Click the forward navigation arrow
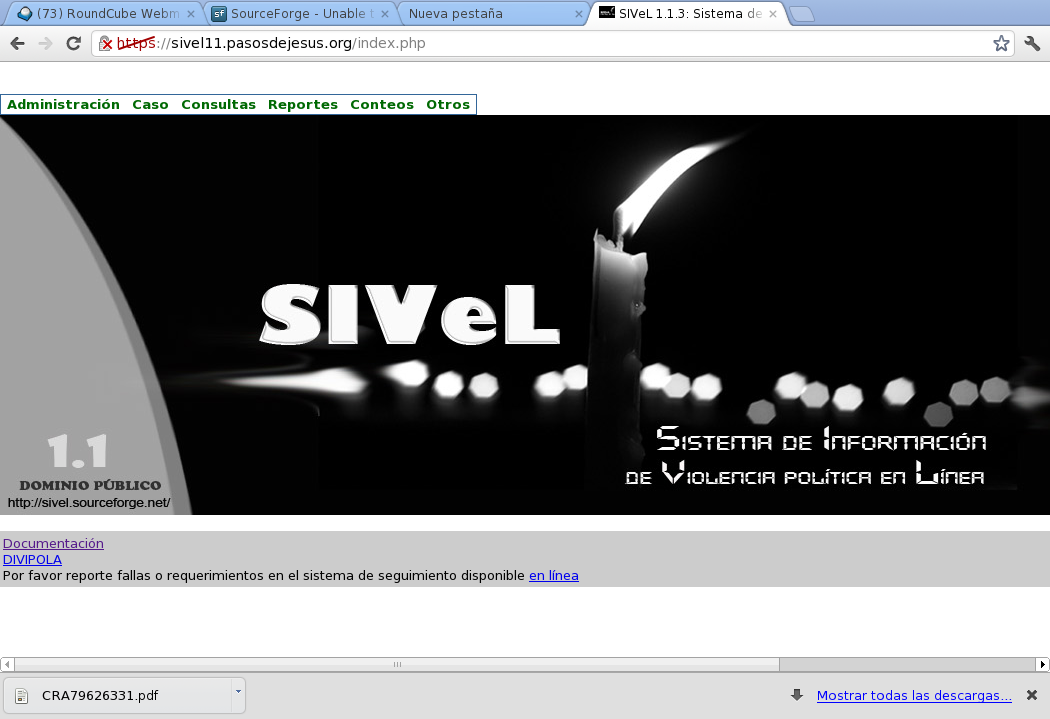The height and width of the screenshot is (719, 1050). point(44,43)
